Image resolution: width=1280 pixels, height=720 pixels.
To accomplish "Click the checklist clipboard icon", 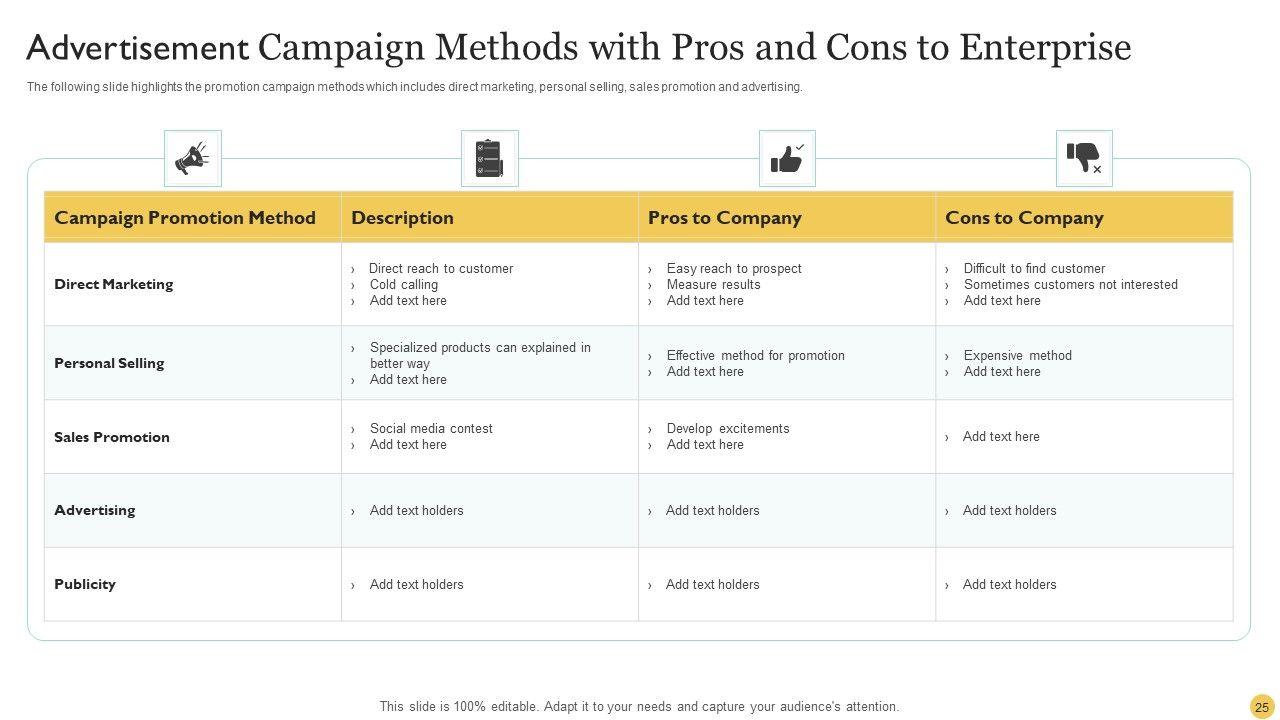I will (x=489, y=158).
